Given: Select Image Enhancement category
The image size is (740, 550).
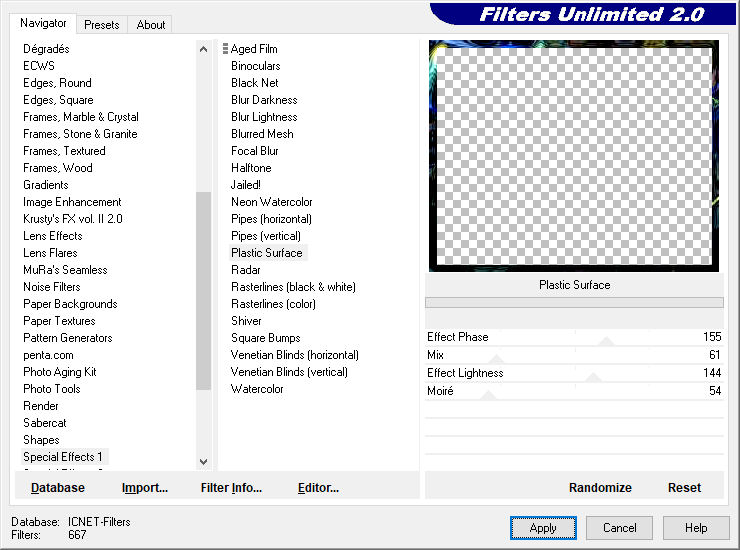Looking at the screenshot, I should [72, 202].
